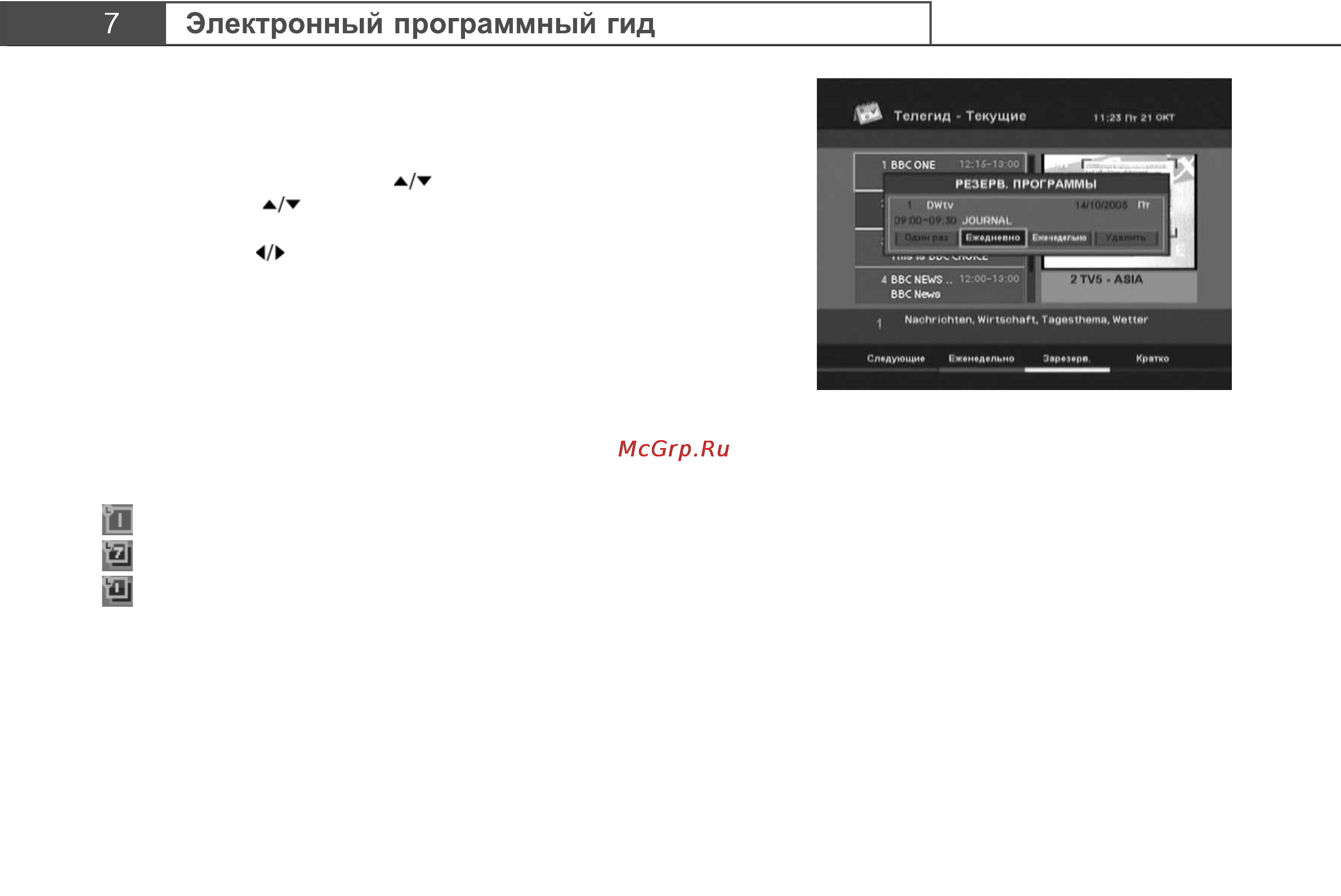Select the 'Зарезерв.' bottom tab

point(1067,359)
